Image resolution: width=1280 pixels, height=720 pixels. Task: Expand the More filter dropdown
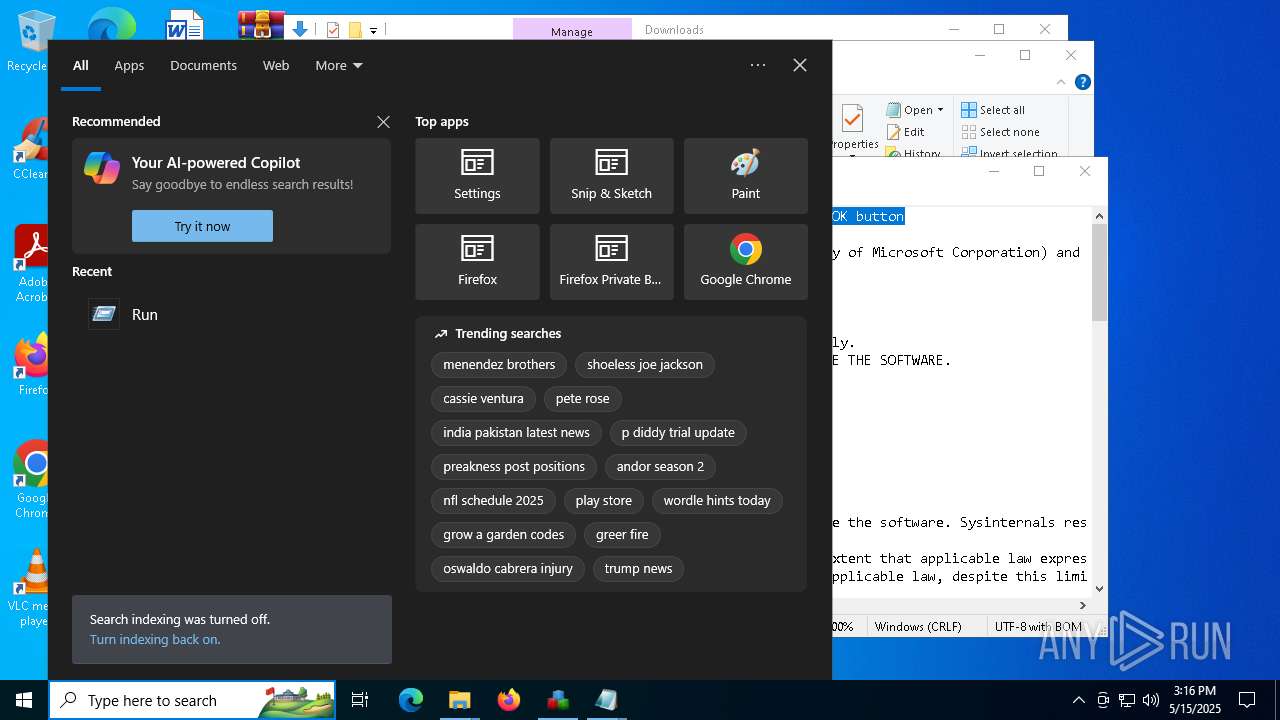tap(339, 65)
